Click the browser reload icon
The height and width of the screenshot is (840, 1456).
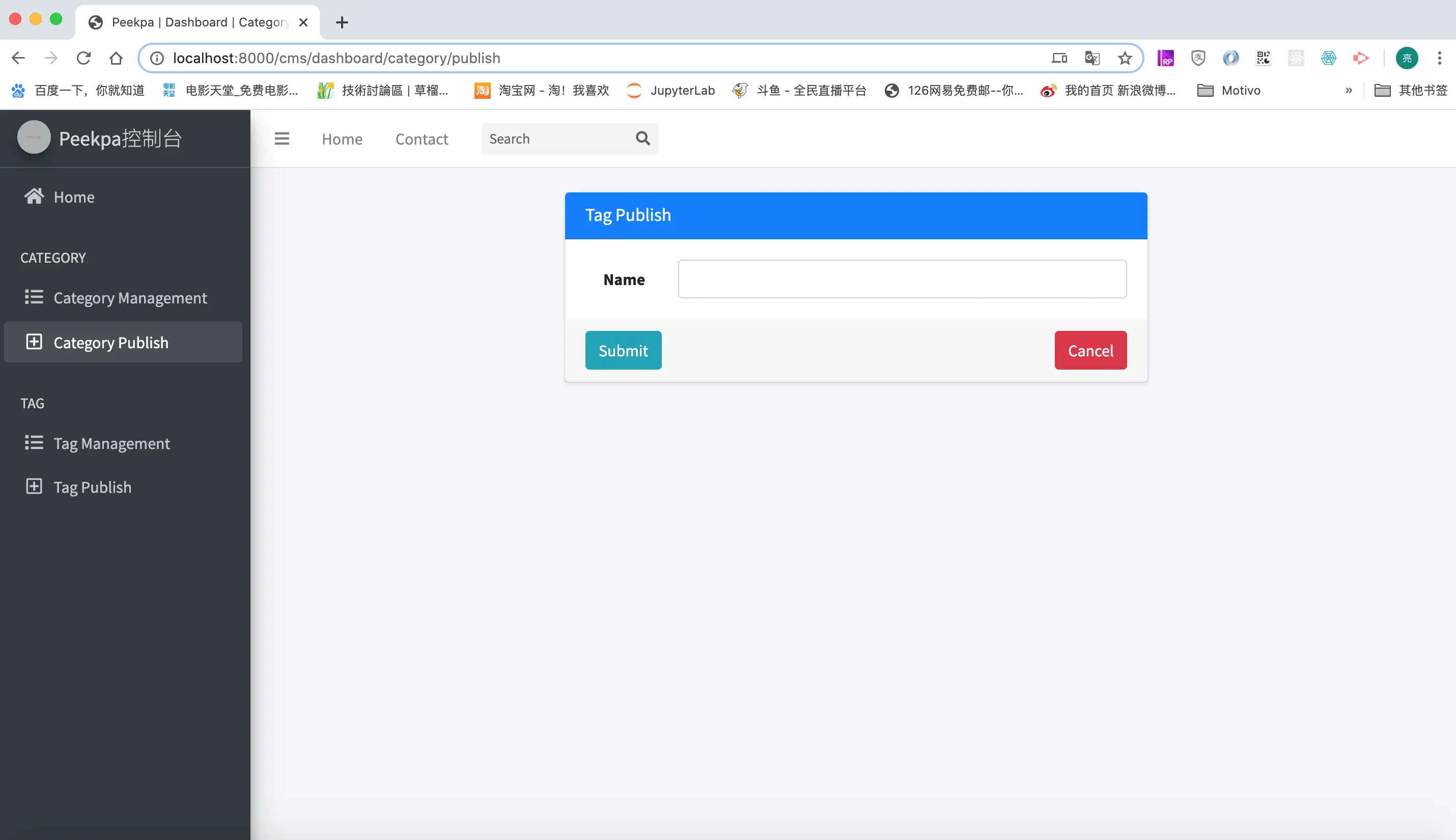coord(83,58)
